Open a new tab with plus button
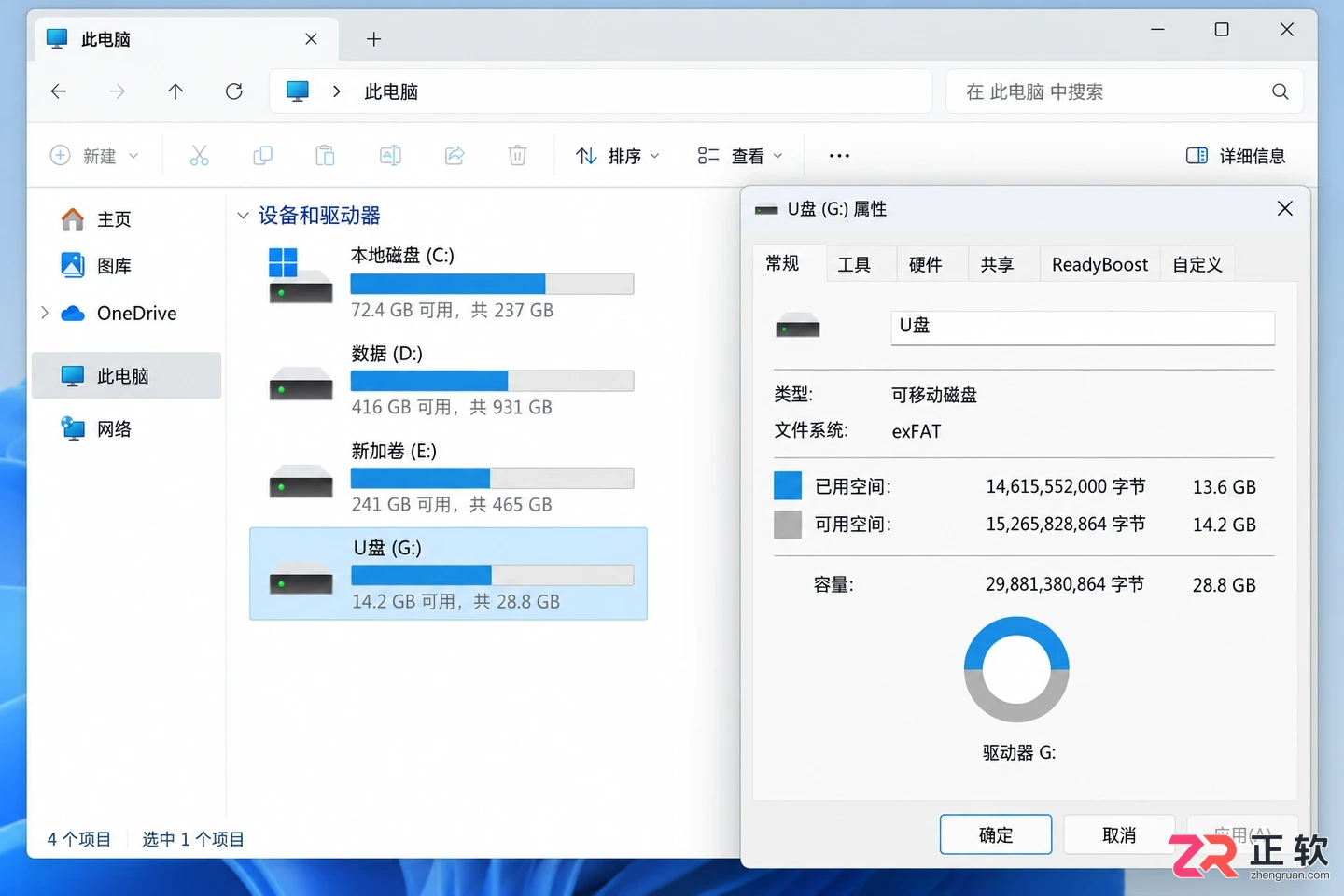 point(374,39)
